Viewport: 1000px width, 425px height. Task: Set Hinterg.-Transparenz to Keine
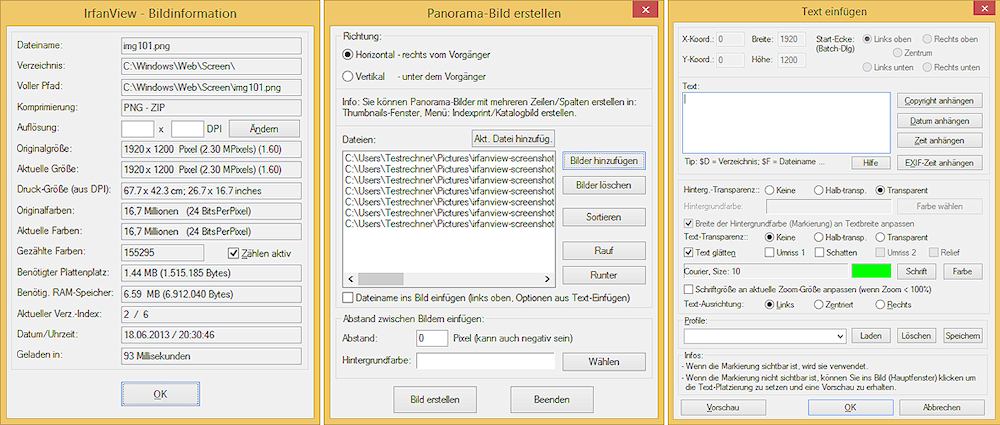tap(769, 190)
